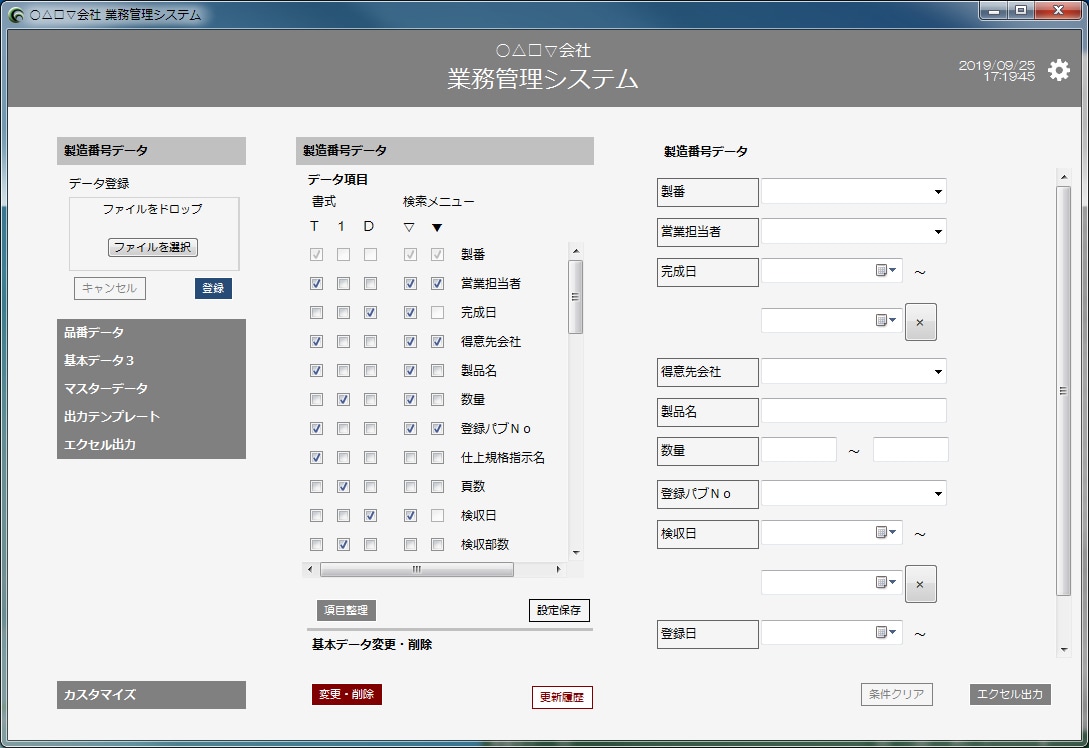Expand the 登録パブNo dropdown

coord(938,494)
